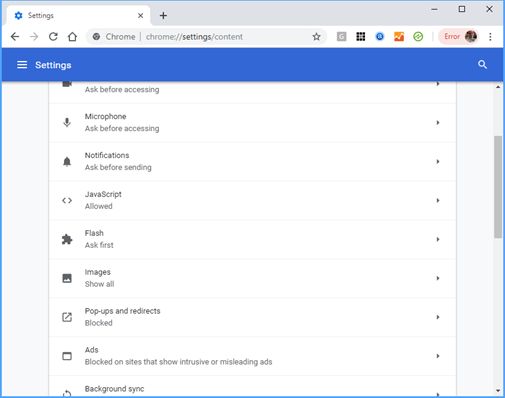Screen dimensions: 505x398
Task: Open Notifications row label
Action: (107, 155)
